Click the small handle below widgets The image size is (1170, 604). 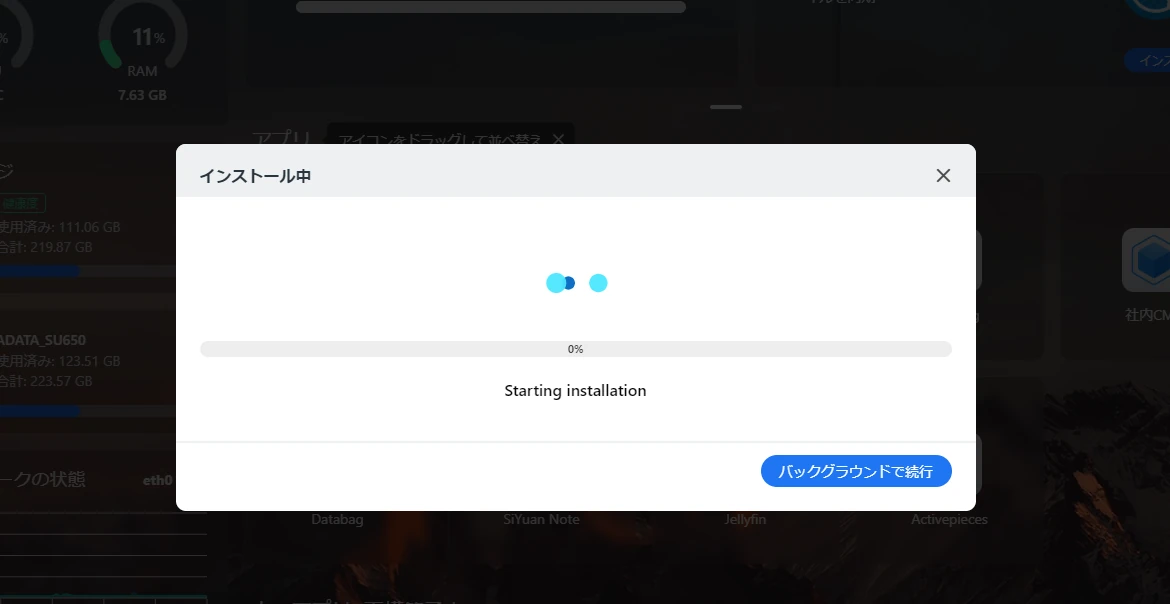pos(726,107)
